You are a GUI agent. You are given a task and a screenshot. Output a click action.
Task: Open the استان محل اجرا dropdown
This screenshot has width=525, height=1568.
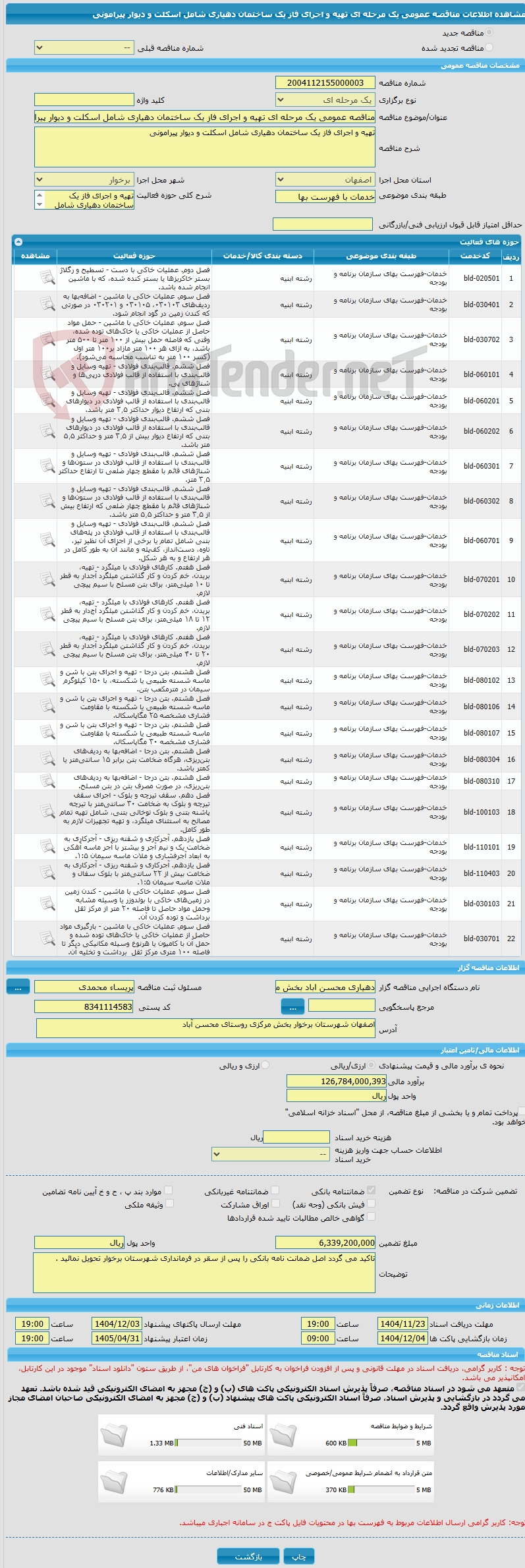pyautogui.click(x=325, y=180)
